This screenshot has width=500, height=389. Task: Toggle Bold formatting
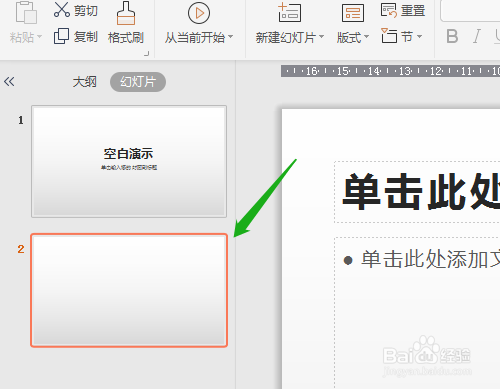(452, 36)
